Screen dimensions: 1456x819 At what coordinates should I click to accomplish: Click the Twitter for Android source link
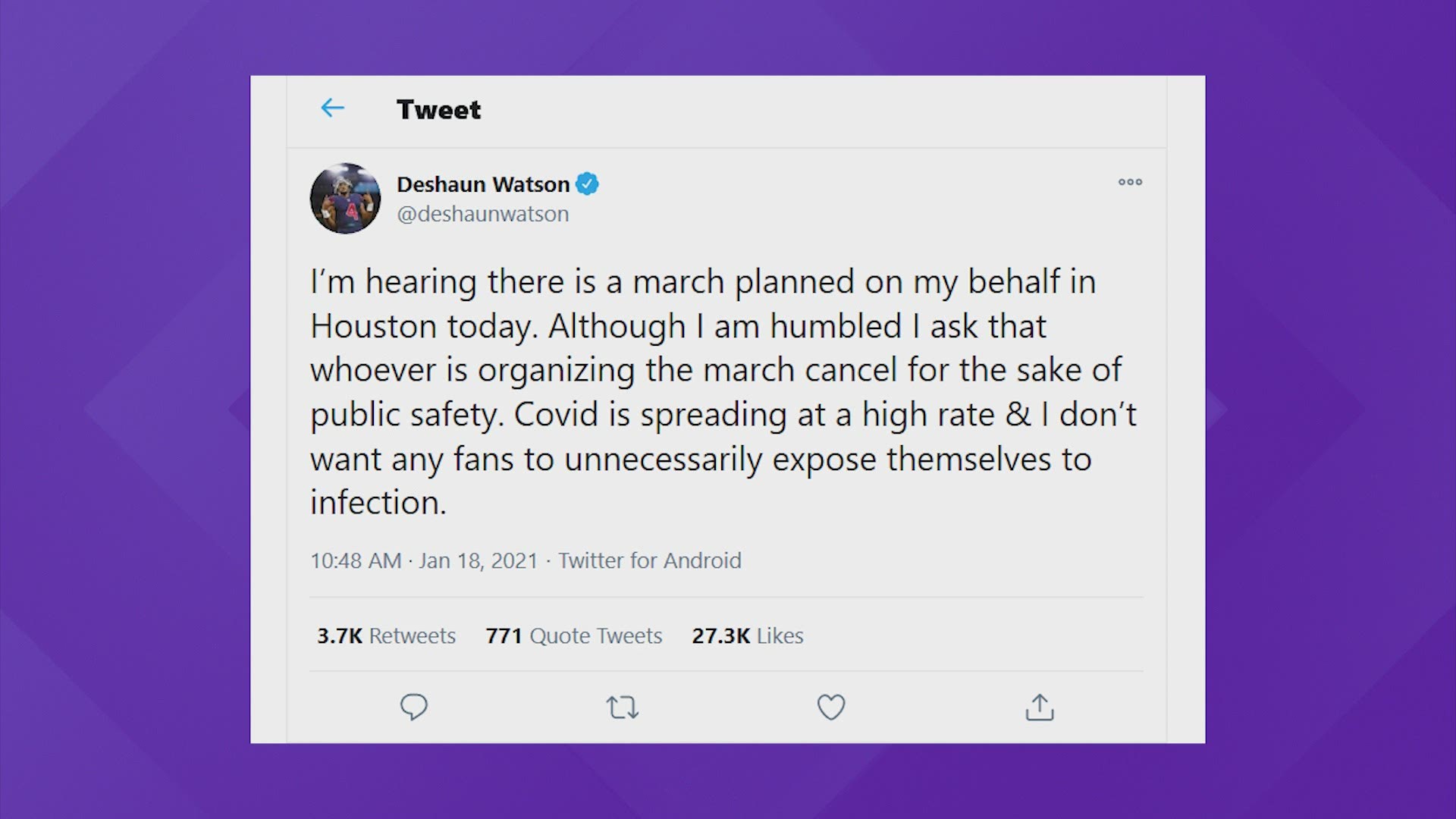(x=650, y=561)
